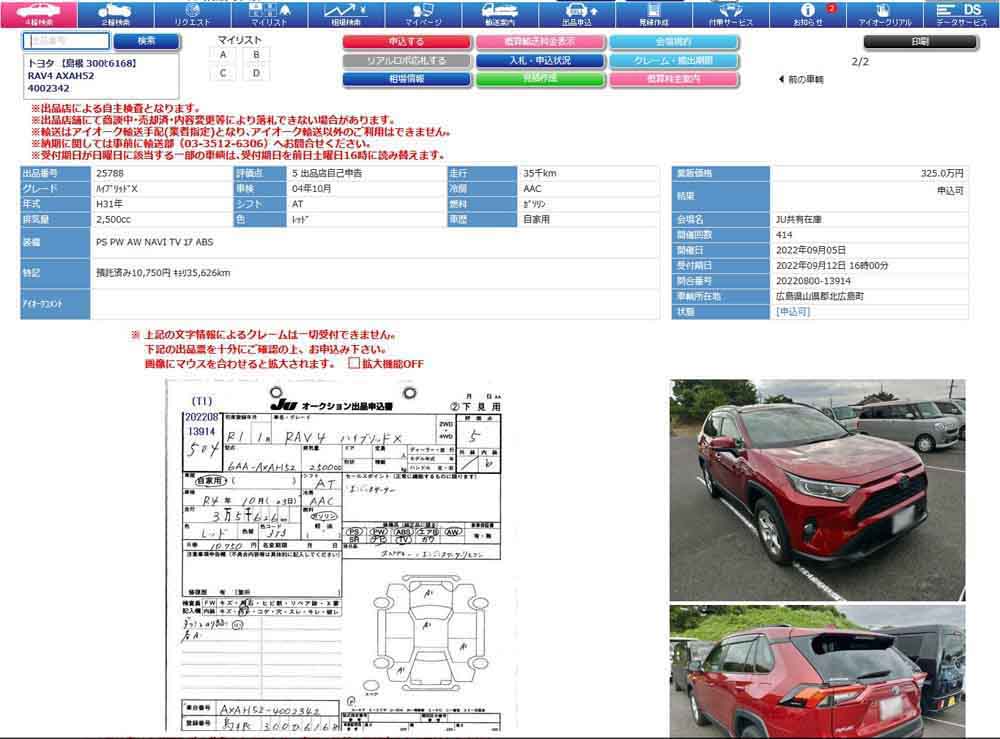Open the リクエスト globe icon

coord(192,14)
